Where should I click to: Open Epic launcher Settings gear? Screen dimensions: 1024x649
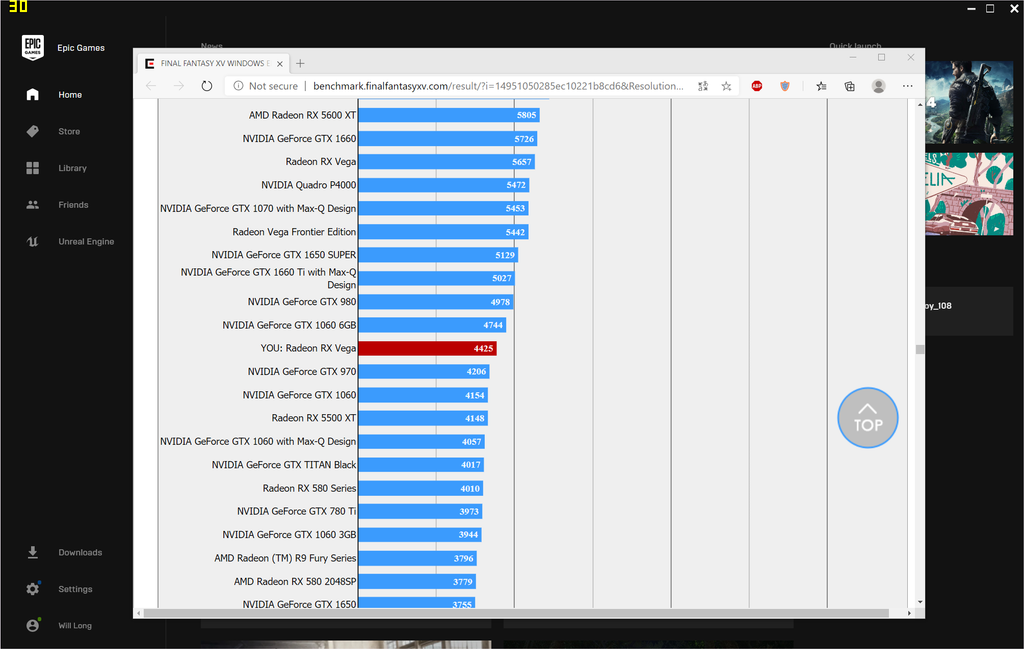[x=33, y=589]
